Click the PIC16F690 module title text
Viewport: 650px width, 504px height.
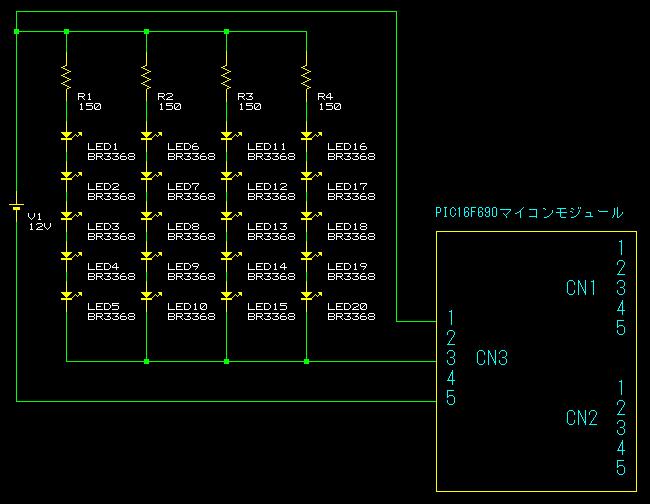529,213
